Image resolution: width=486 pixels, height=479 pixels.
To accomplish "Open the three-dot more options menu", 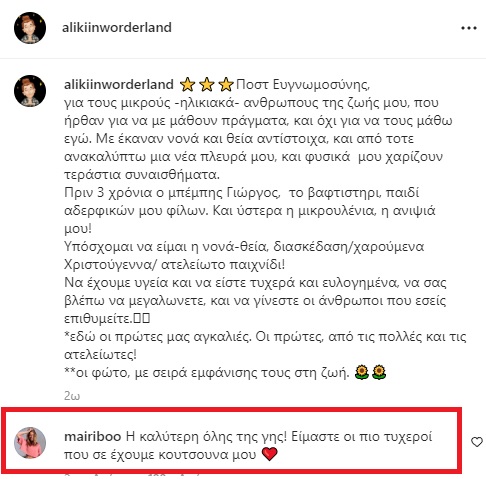I will pos(469,28).
